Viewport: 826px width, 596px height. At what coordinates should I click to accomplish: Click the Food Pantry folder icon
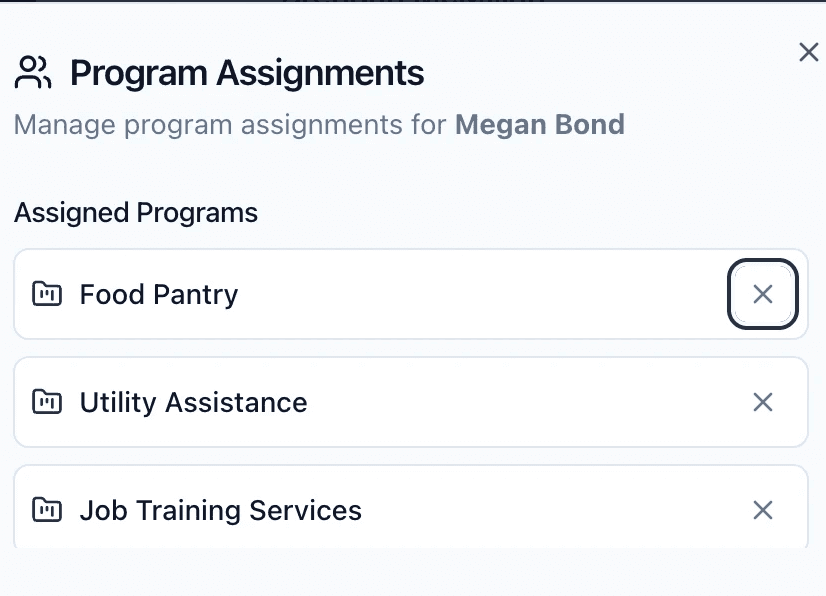(47, 294)
